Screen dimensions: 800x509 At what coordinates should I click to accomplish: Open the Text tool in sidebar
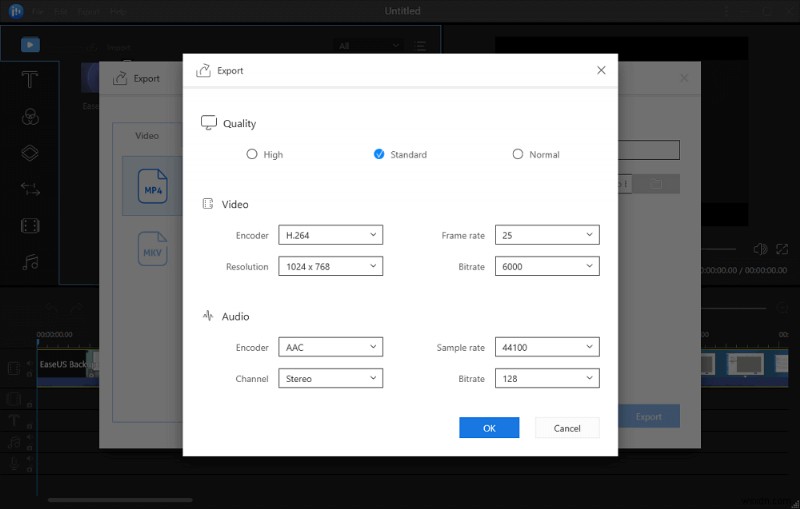pyautogui.click(x=30, y=80)
